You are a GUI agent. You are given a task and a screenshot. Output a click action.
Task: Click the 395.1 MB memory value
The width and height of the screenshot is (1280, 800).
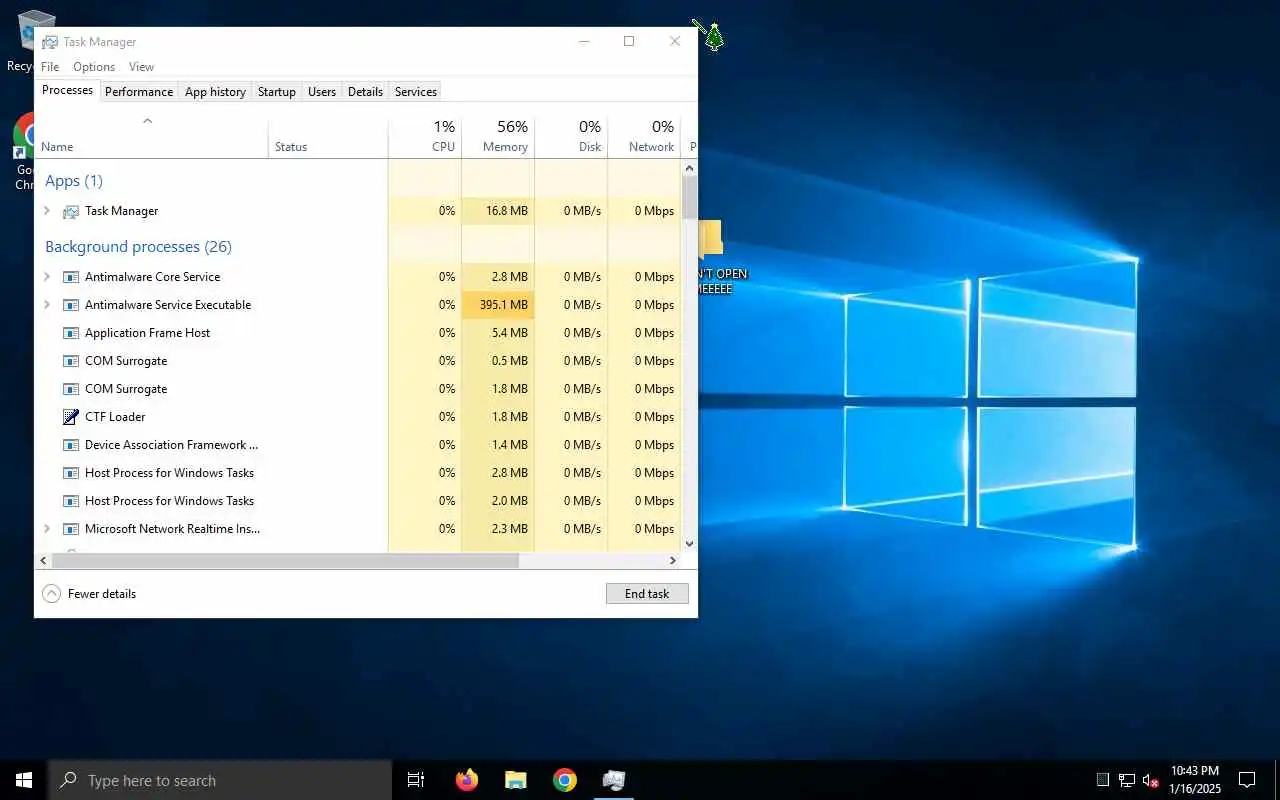[503, 305]
